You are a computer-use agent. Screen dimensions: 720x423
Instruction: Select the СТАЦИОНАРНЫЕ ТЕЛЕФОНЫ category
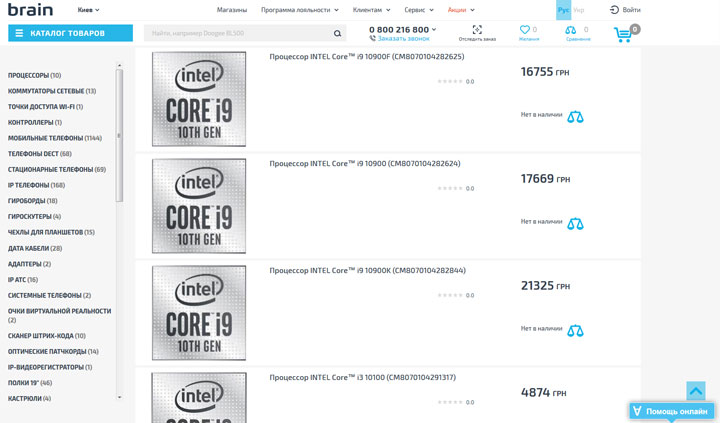(x=57, y=169)
